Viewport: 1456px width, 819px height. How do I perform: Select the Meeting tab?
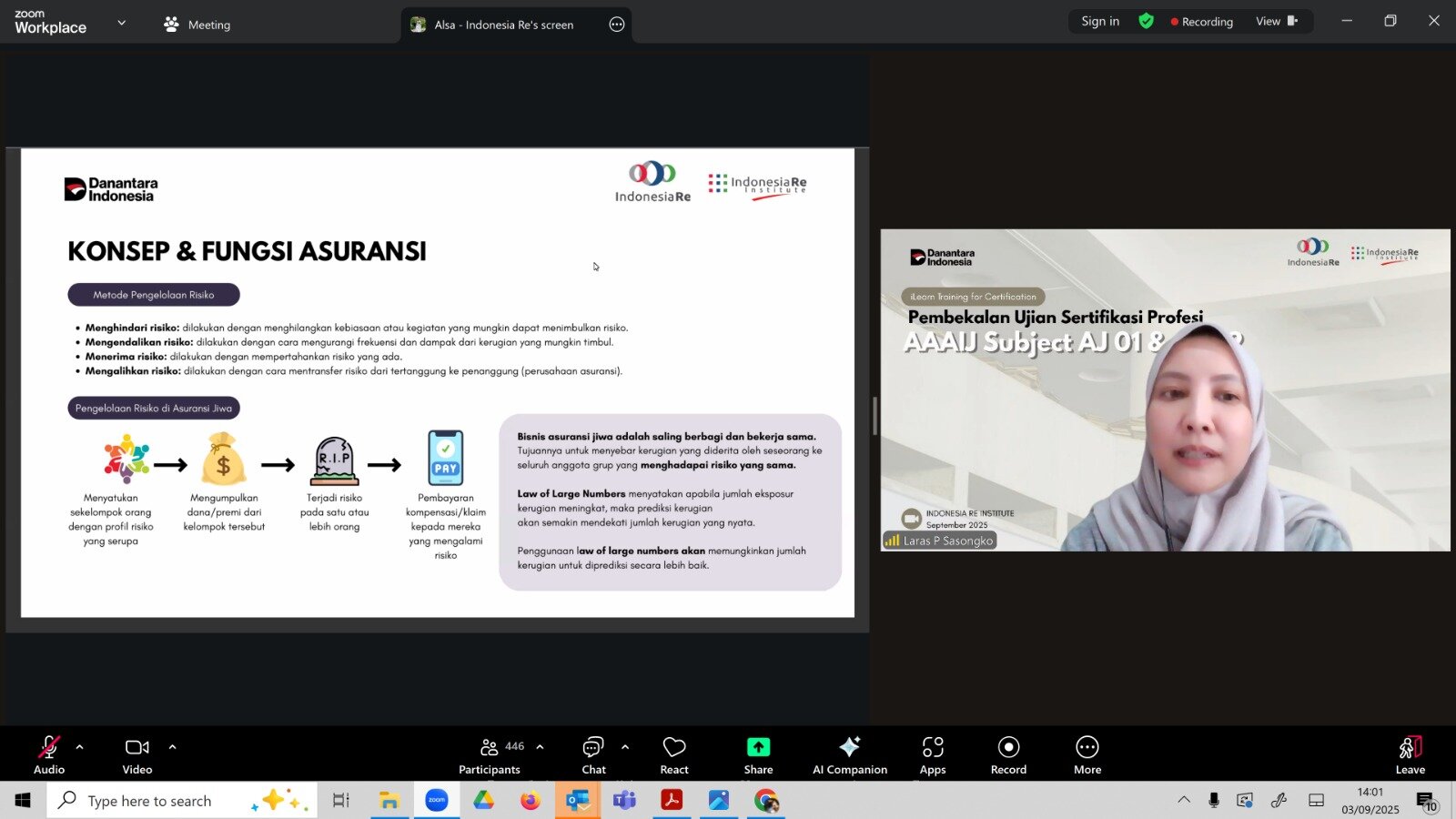(197, 25)
